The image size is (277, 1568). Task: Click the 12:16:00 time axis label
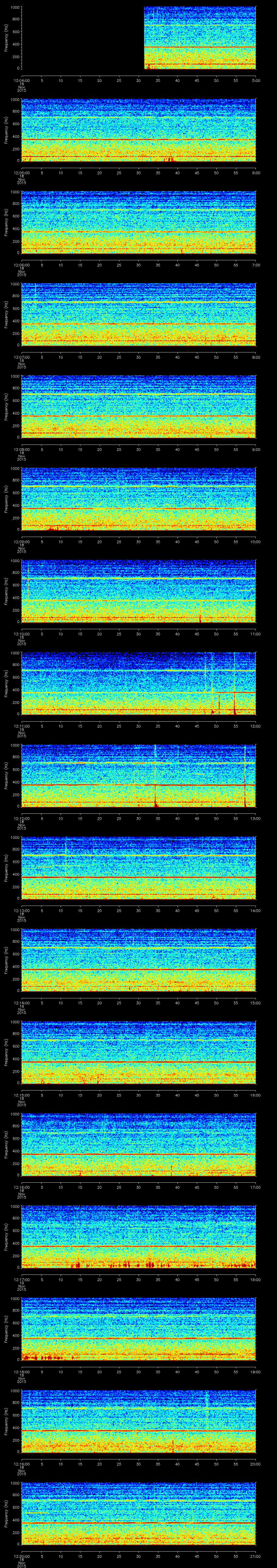(21, 1187)
